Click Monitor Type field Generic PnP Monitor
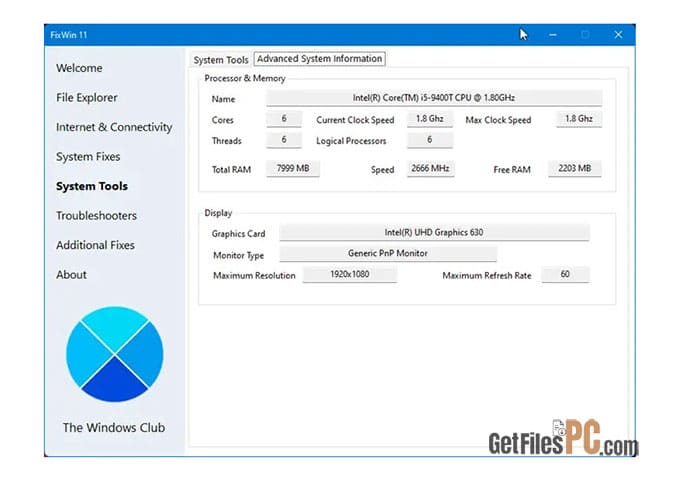 [388, 254]
